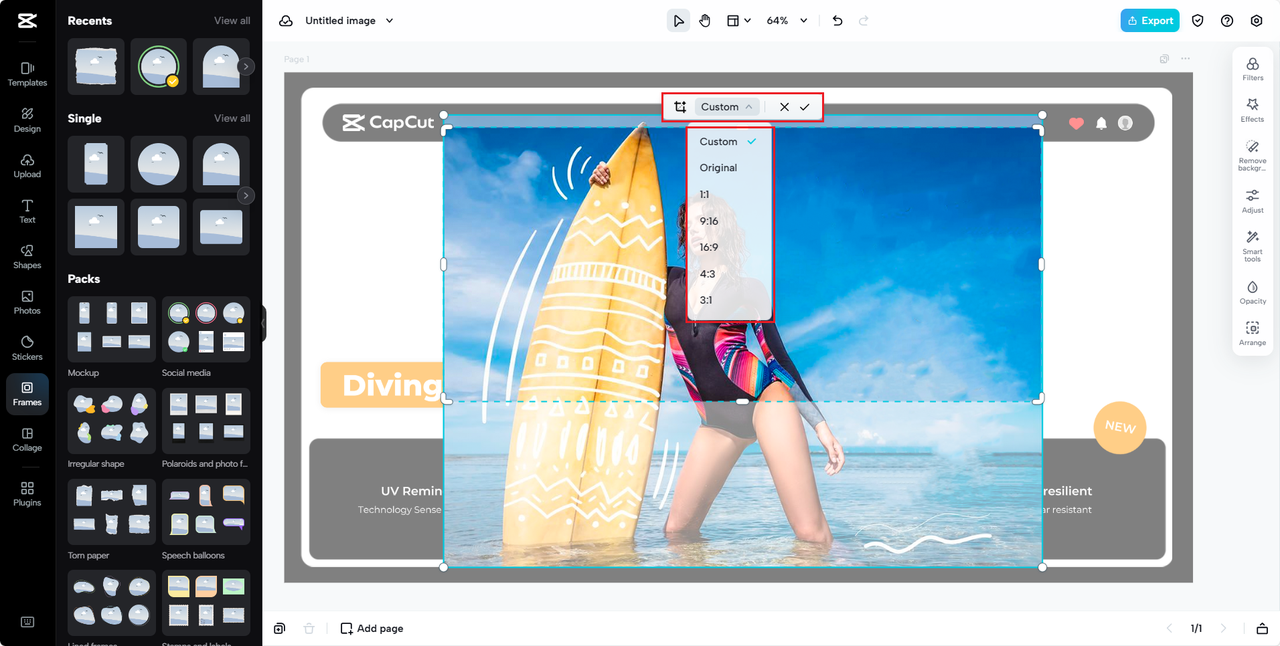Click the cloud save status icon

click(x=286, y=21)
